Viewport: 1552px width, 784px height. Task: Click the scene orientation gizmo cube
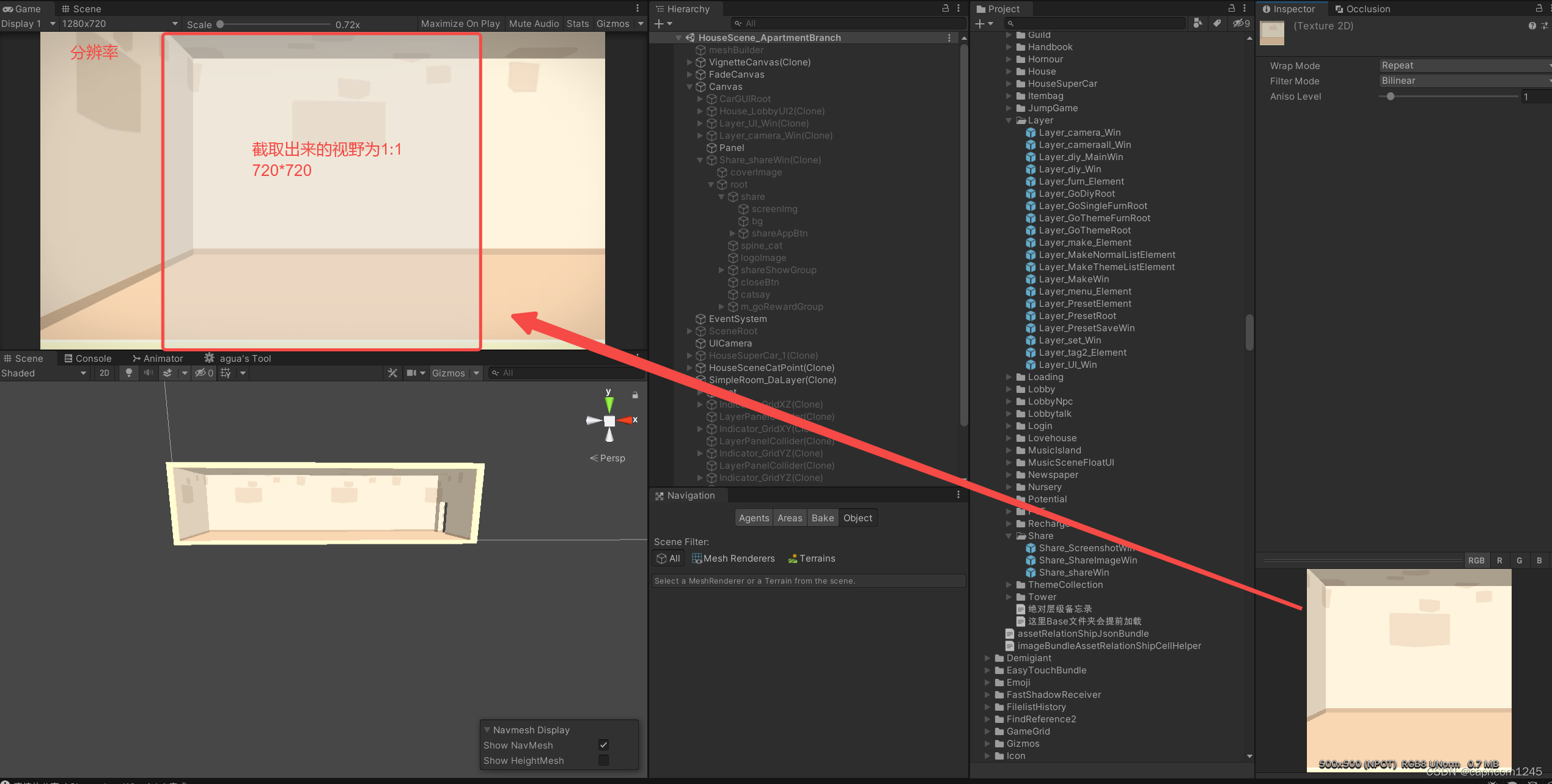609,420
